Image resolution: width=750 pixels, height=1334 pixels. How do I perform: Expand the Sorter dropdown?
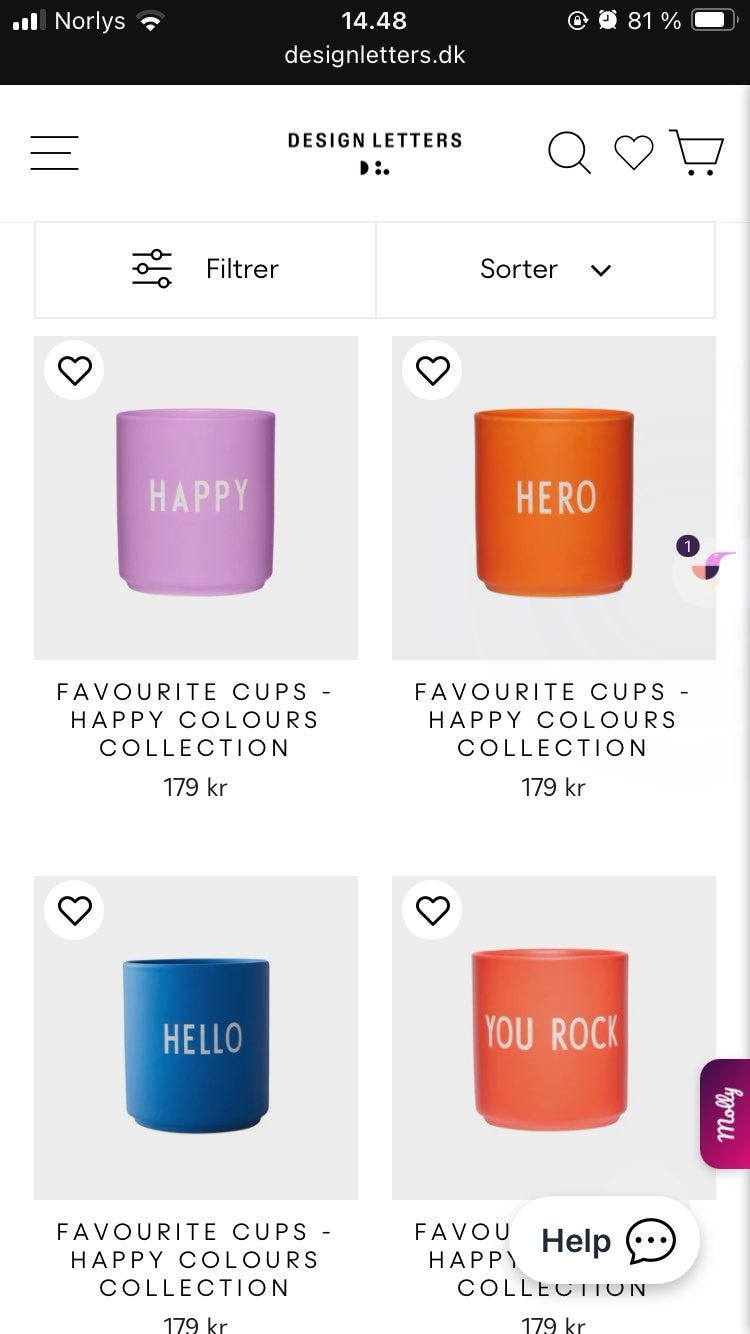(545, 269)
